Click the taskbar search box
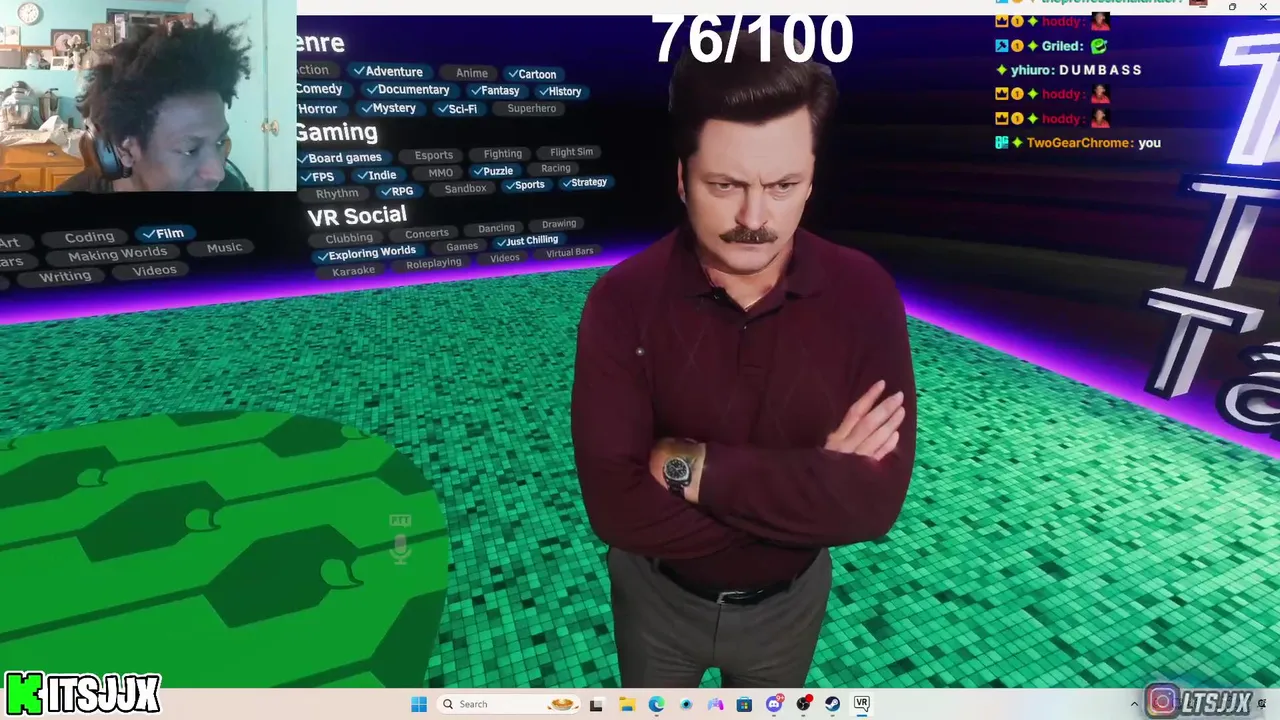 pos(507,704)
